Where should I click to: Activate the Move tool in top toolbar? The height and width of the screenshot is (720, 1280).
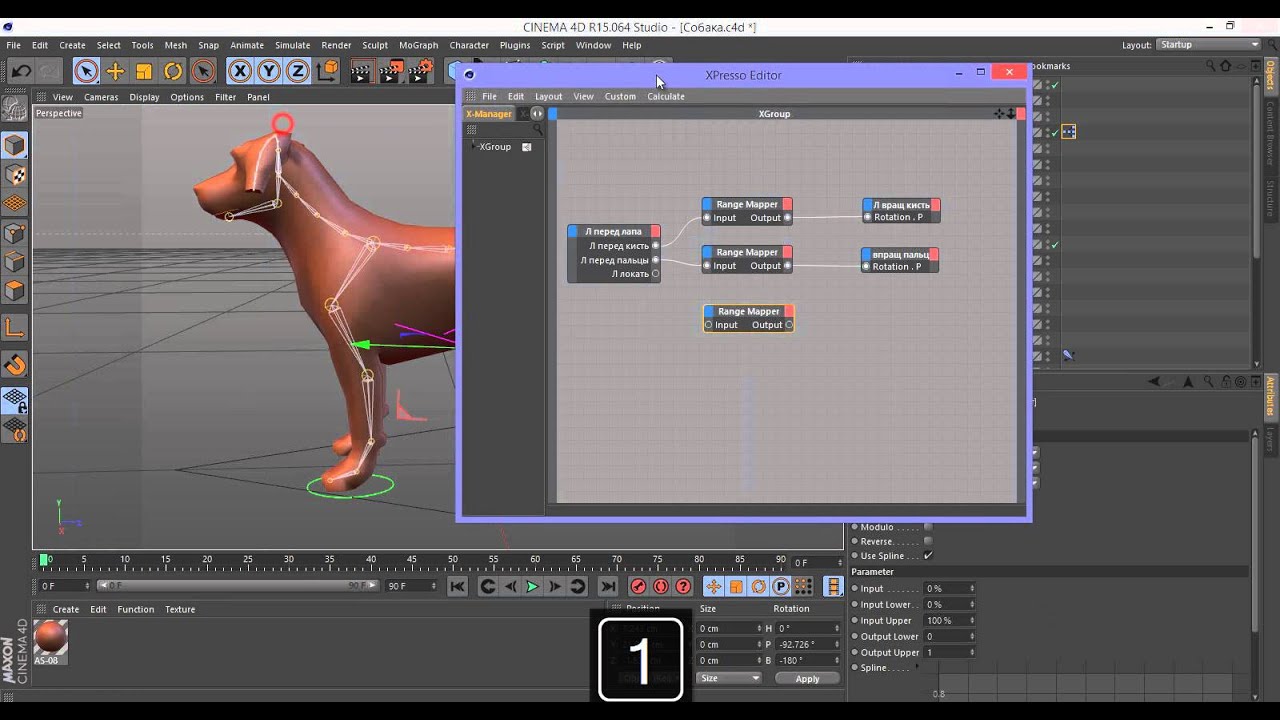point(115,71)
